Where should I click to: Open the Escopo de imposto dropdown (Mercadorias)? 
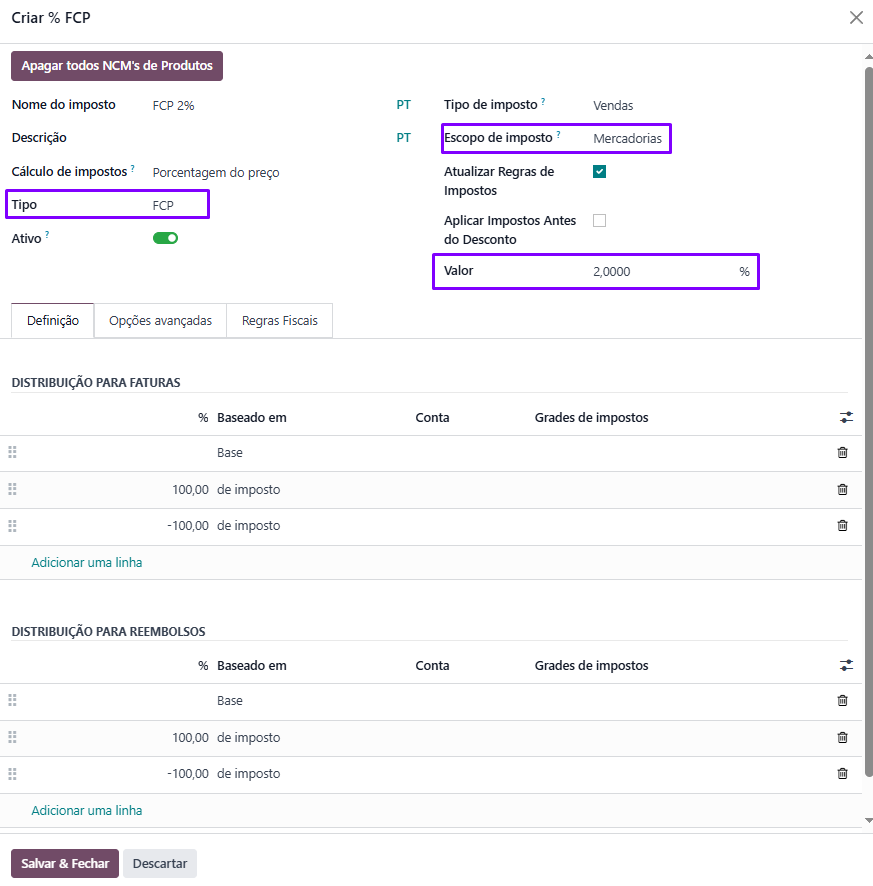point(627,138)
